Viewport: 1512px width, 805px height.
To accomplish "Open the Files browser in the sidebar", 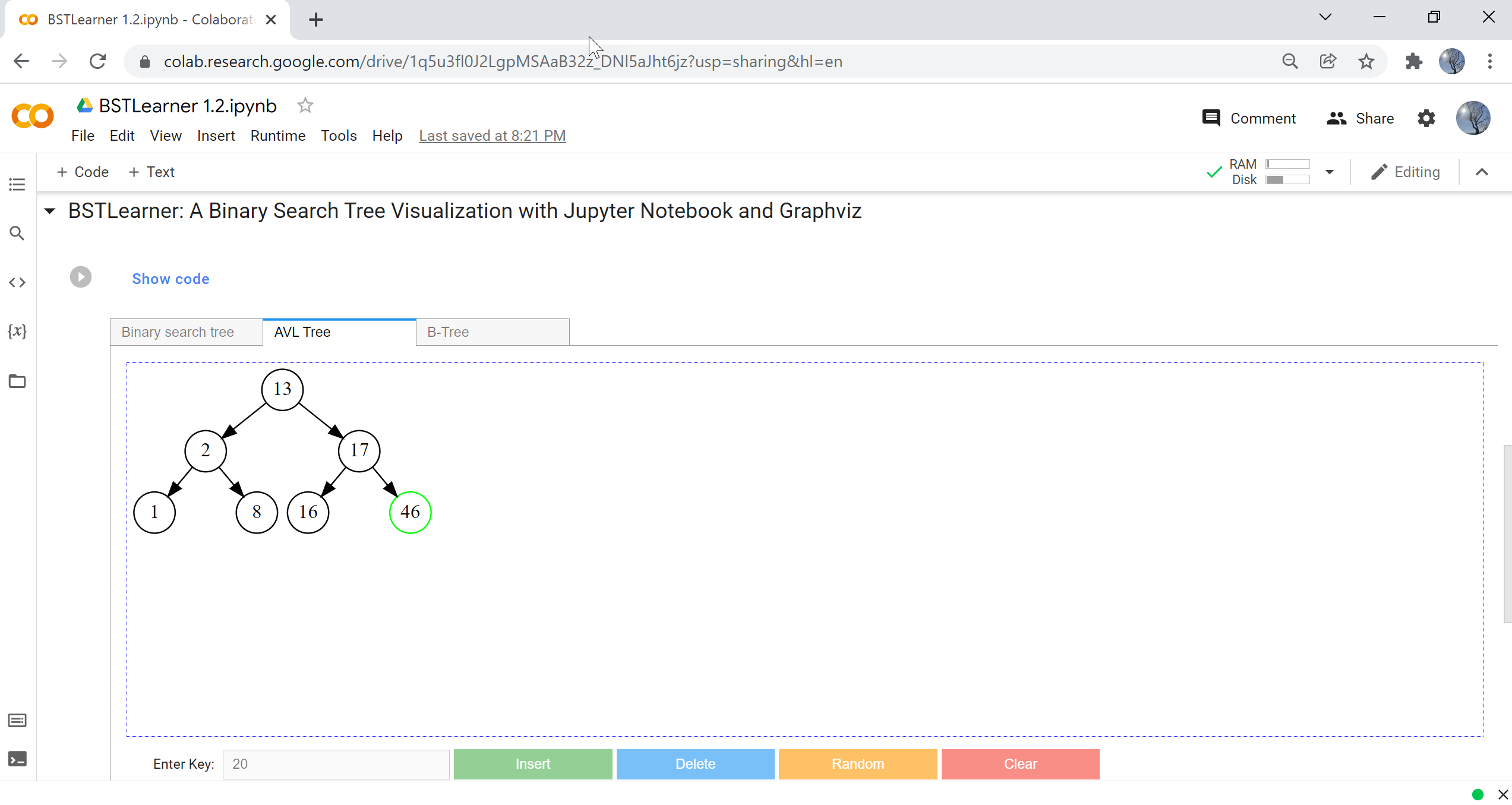I will (17, 381).
